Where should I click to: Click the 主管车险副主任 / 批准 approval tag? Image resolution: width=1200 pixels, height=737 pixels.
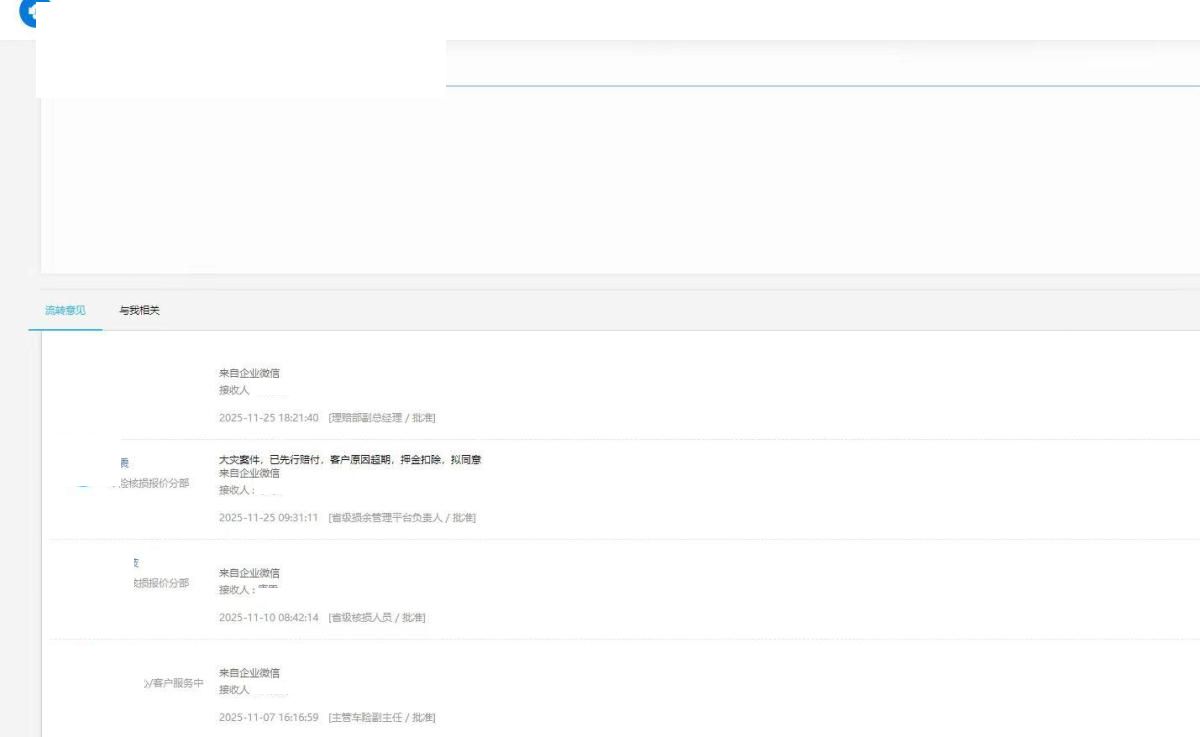(x=381, y=717)
